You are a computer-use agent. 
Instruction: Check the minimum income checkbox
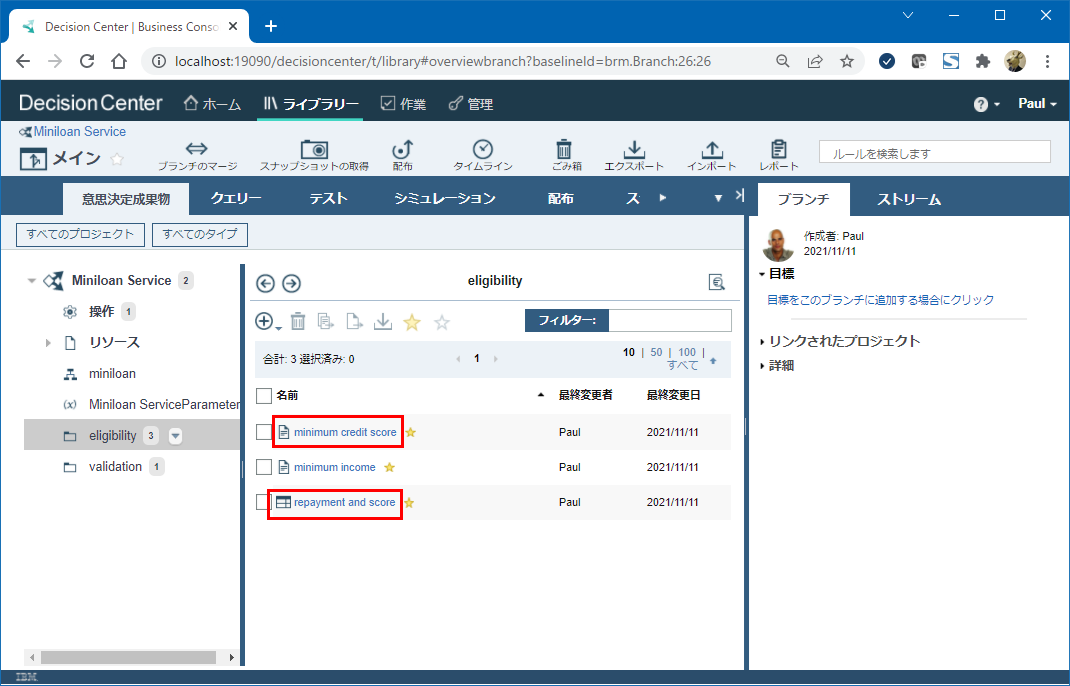pyautogui.click(x=264, y=467)
